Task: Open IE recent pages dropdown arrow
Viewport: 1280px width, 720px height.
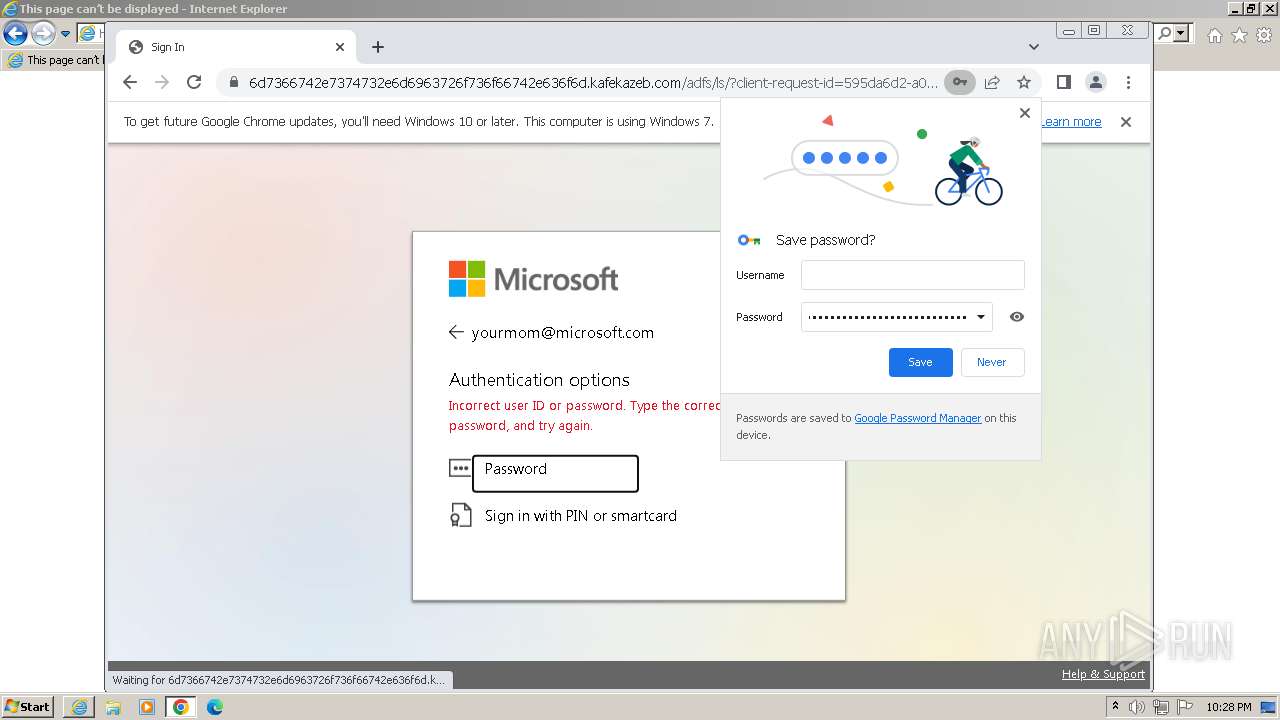Action: pyautogui.click(x=65, y=33)
